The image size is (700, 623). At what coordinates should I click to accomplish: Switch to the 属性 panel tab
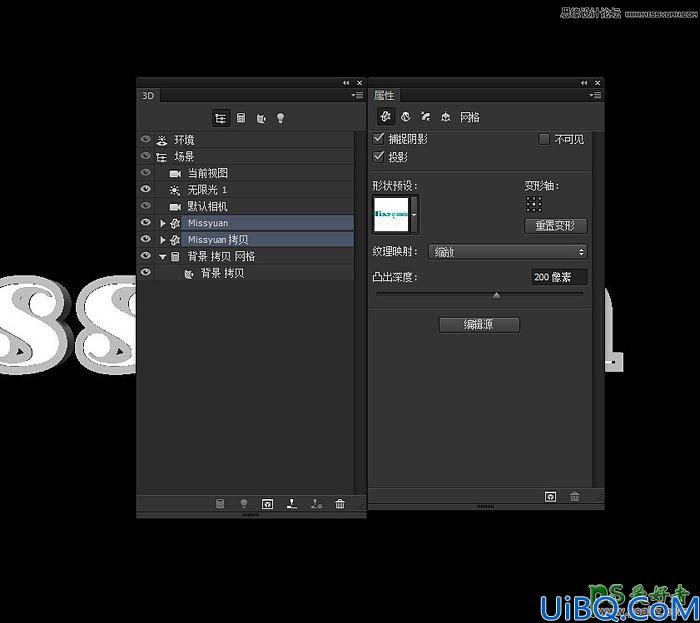tap(384, 95)
